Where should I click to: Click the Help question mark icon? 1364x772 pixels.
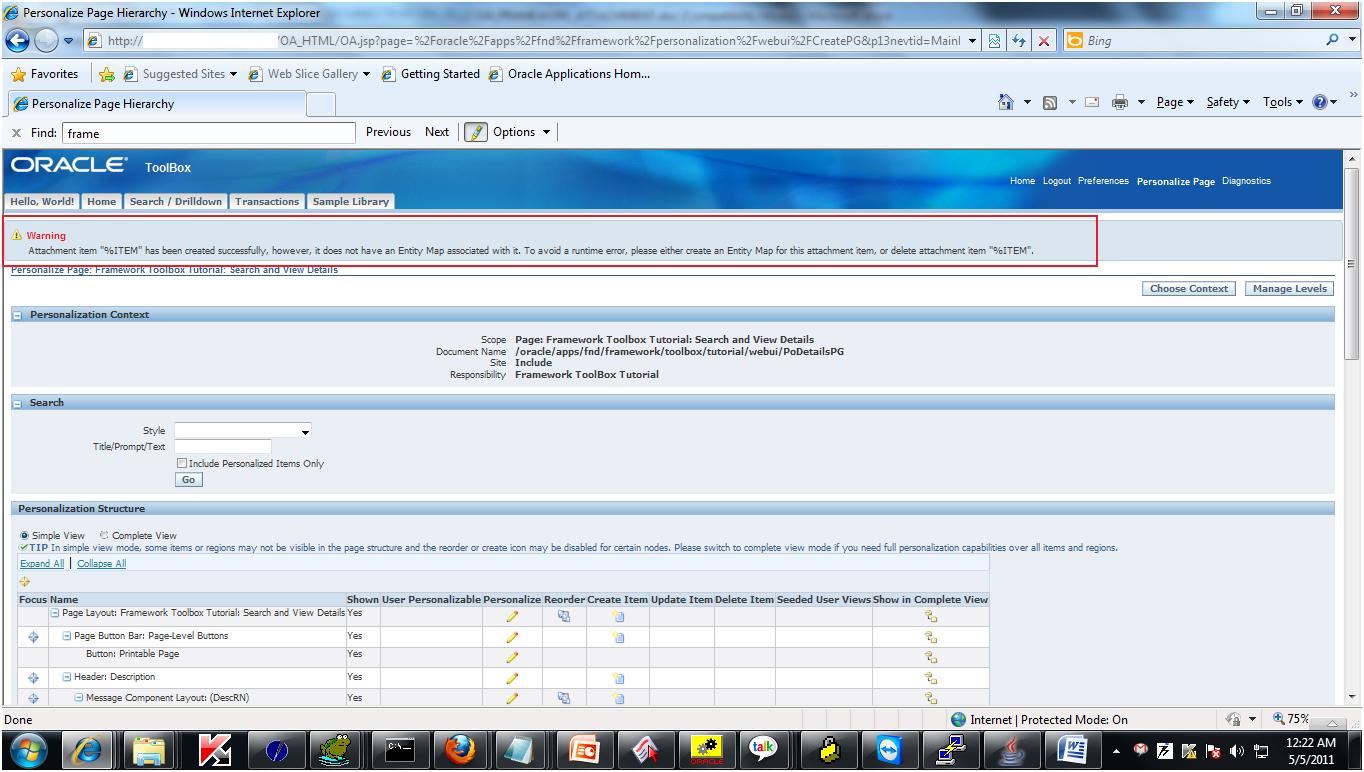click(1320, 102)
